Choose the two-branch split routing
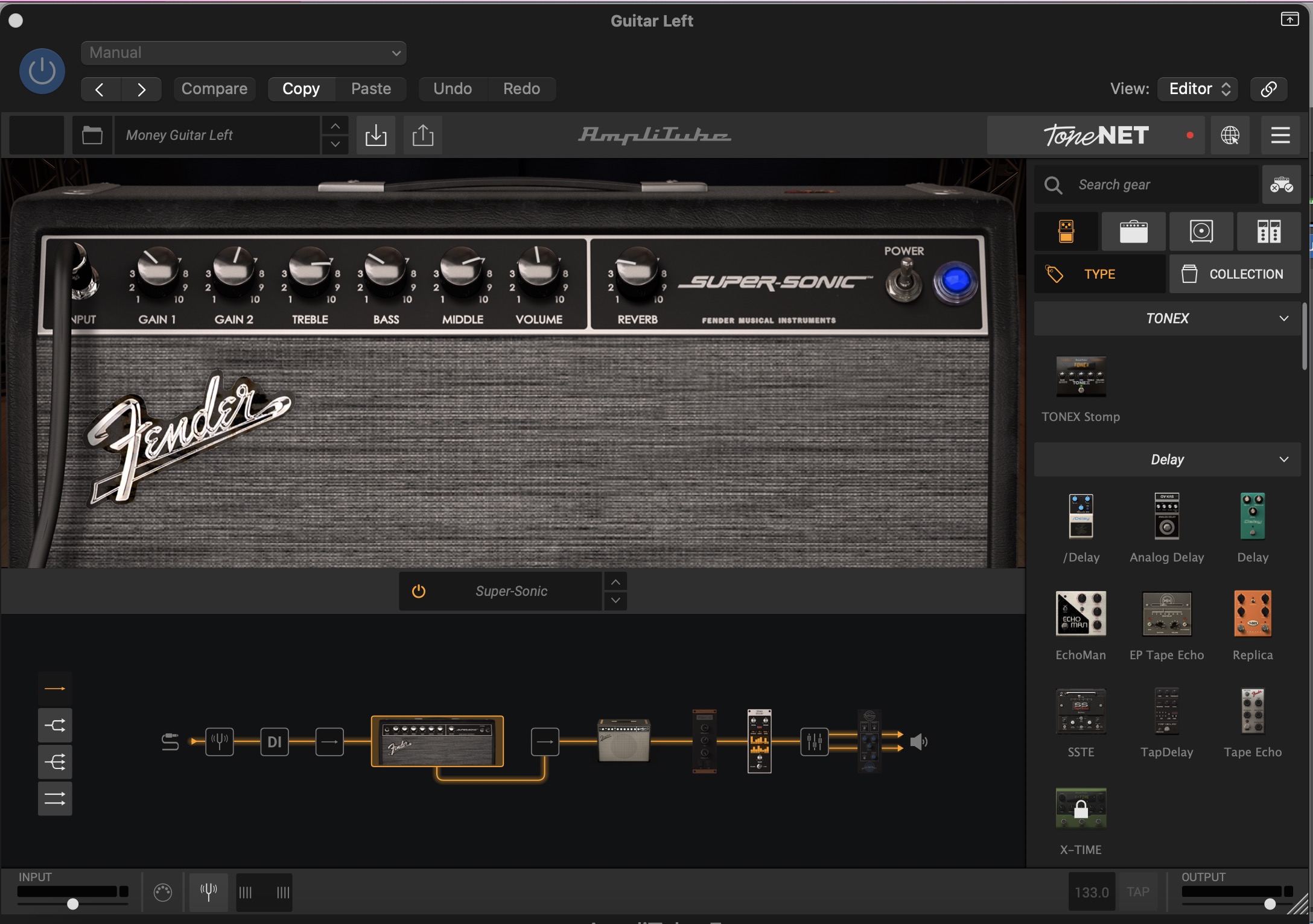 (55, 725)
